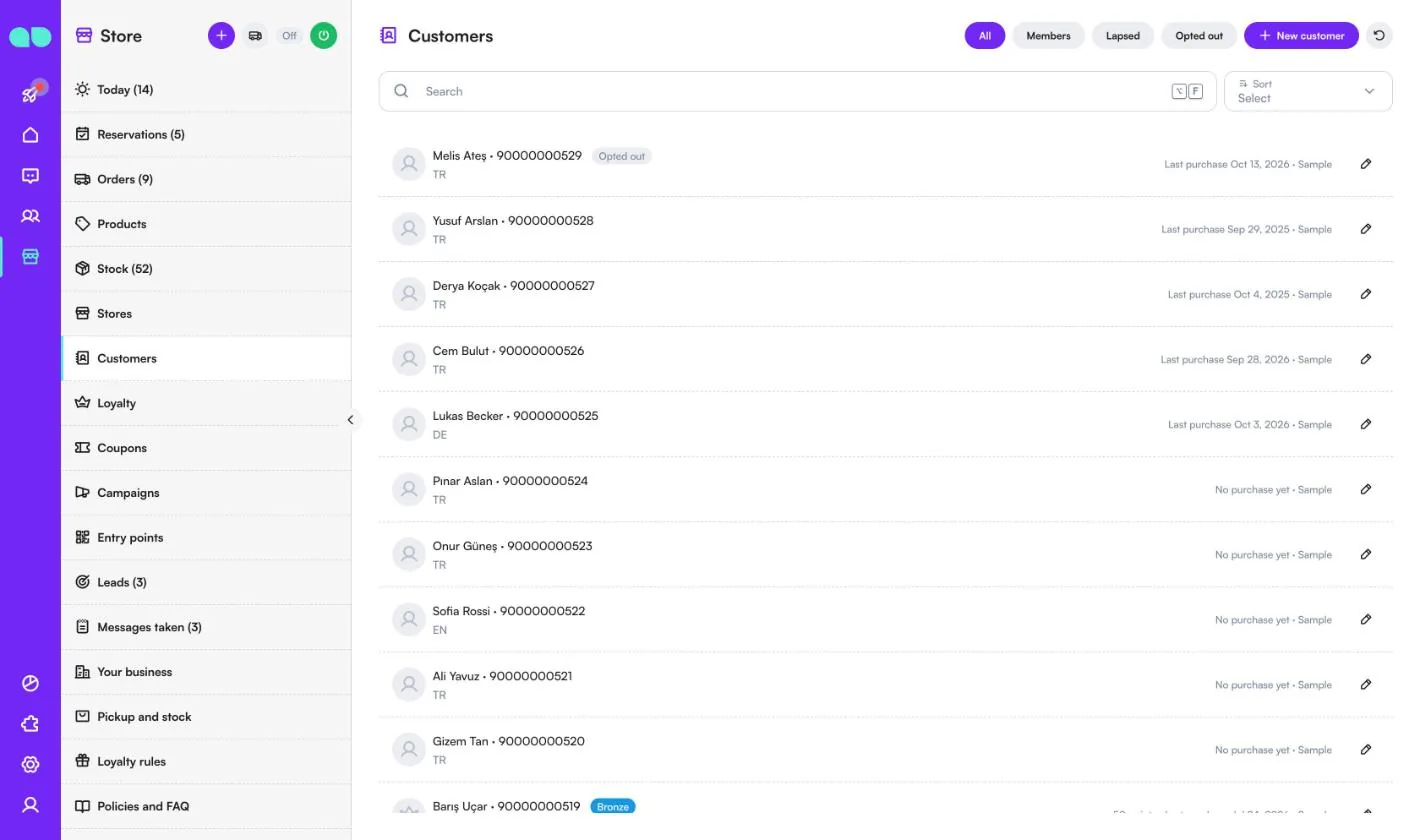Go to Loyalty section

206,403
